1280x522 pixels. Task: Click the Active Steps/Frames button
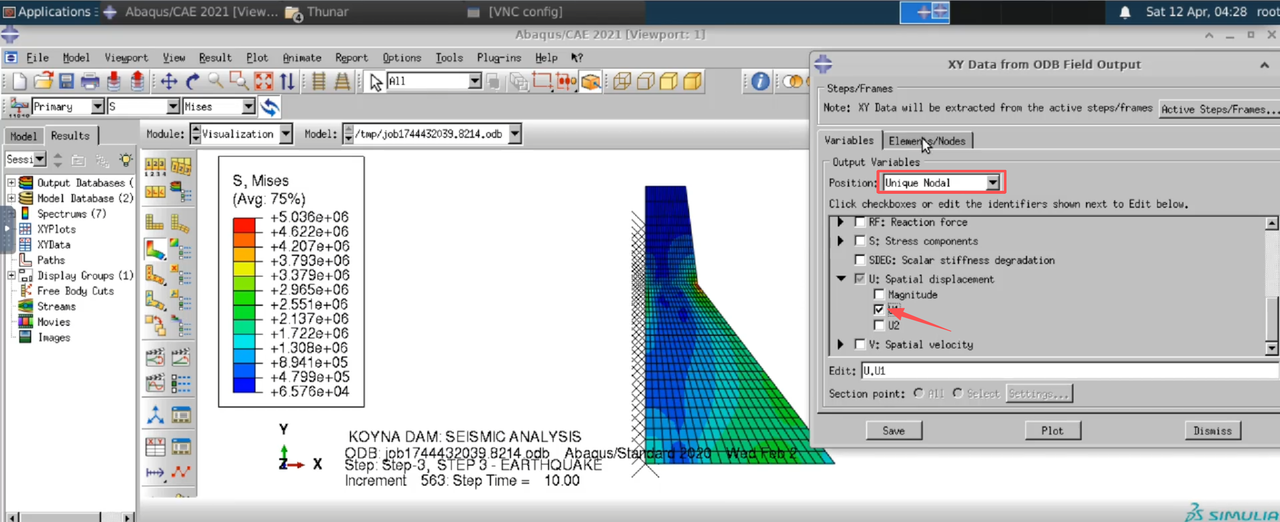(1219, 109)
